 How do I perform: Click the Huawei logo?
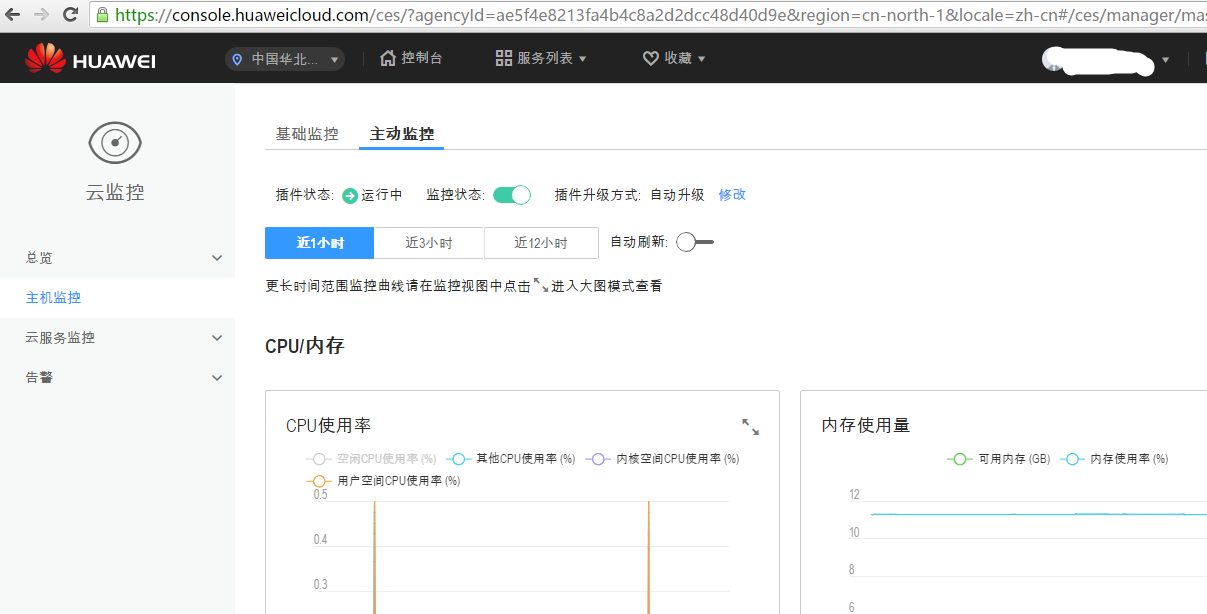pyautogui.click(x=90, y=59)
